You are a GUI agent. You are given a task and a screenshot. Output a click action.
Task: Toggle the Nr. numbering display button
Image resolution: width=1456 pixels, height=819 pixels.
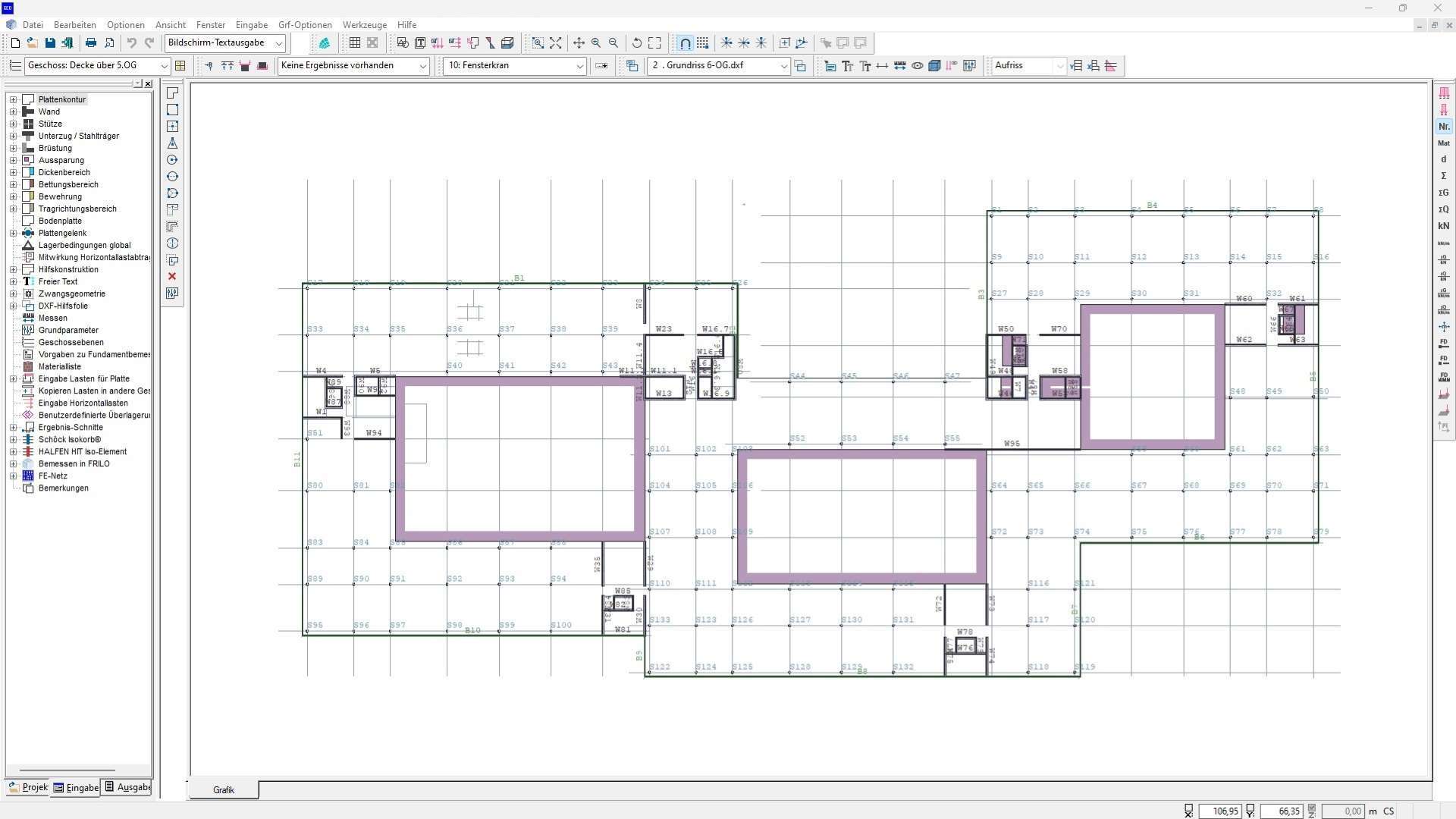1443,127
